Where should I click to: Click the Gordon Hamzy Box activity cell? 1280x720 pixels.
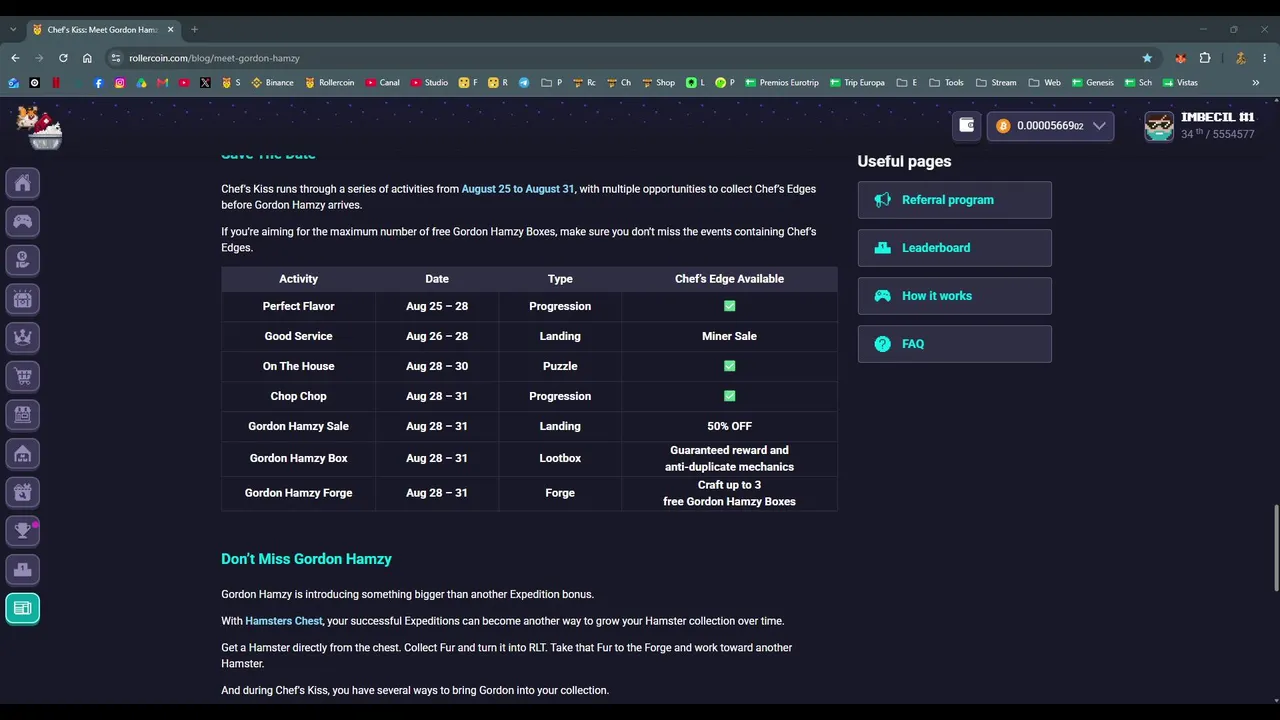pyautogui.click(x=298, y=458)
